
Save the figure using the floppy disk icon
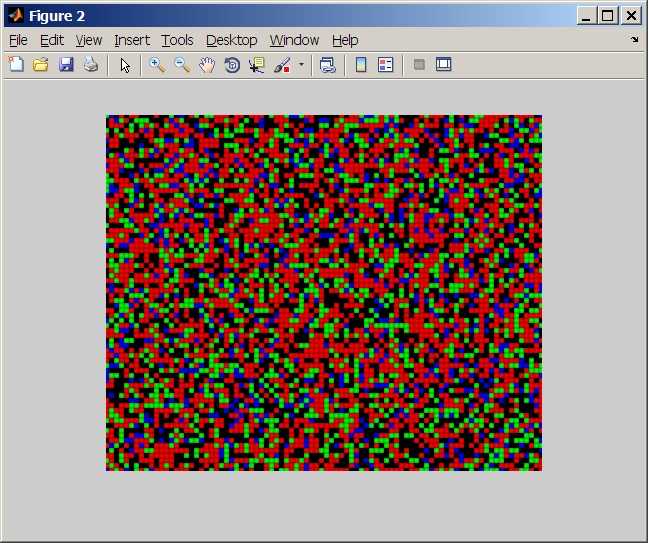point(66,65)
